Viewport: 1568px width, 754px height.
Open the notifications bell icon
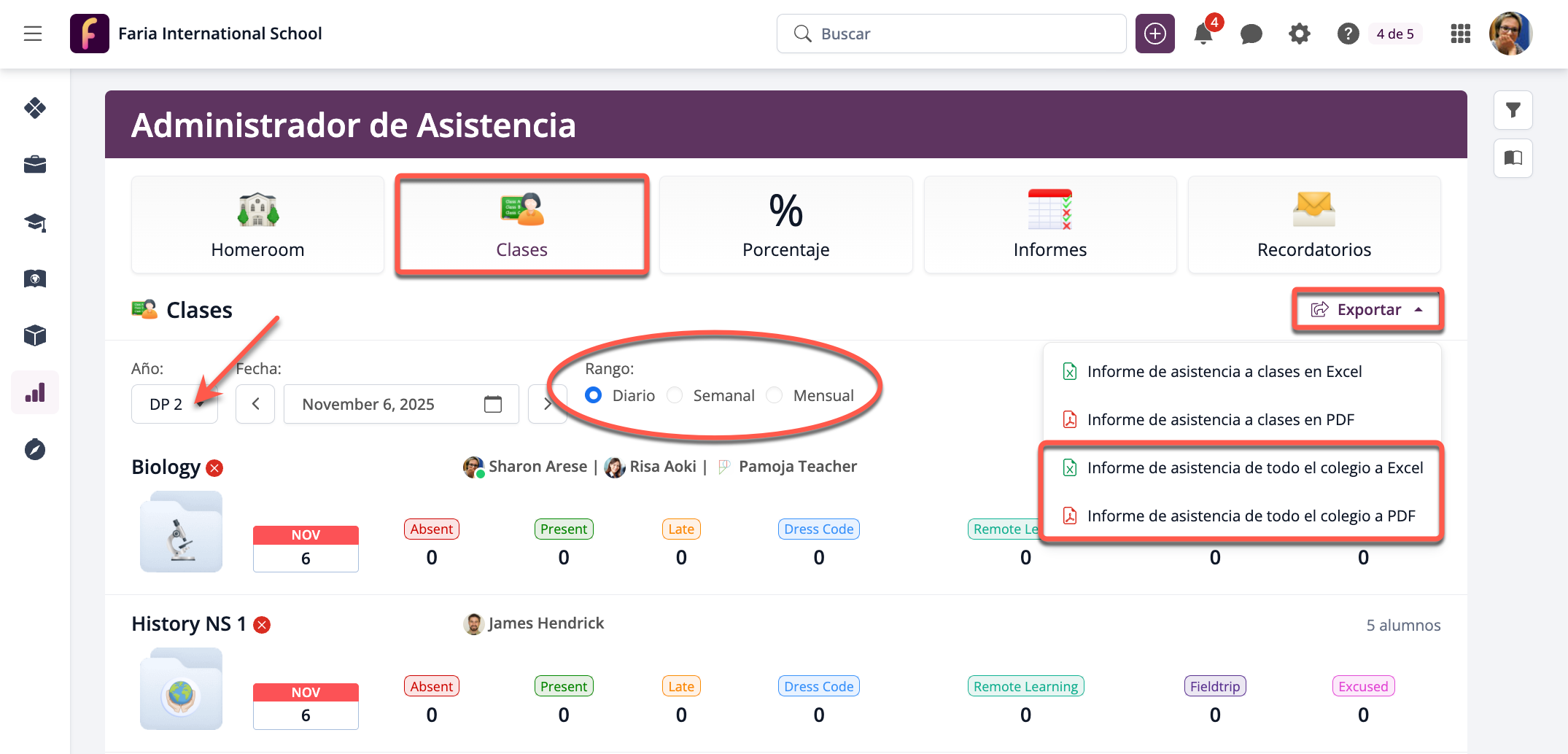(1203, 34)
